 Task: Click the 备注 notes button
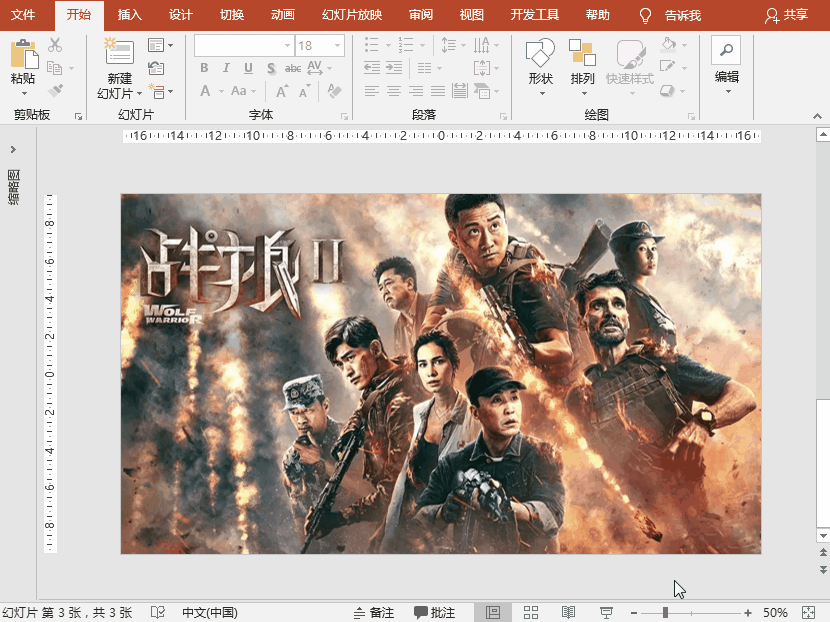[x=374, y=612]
